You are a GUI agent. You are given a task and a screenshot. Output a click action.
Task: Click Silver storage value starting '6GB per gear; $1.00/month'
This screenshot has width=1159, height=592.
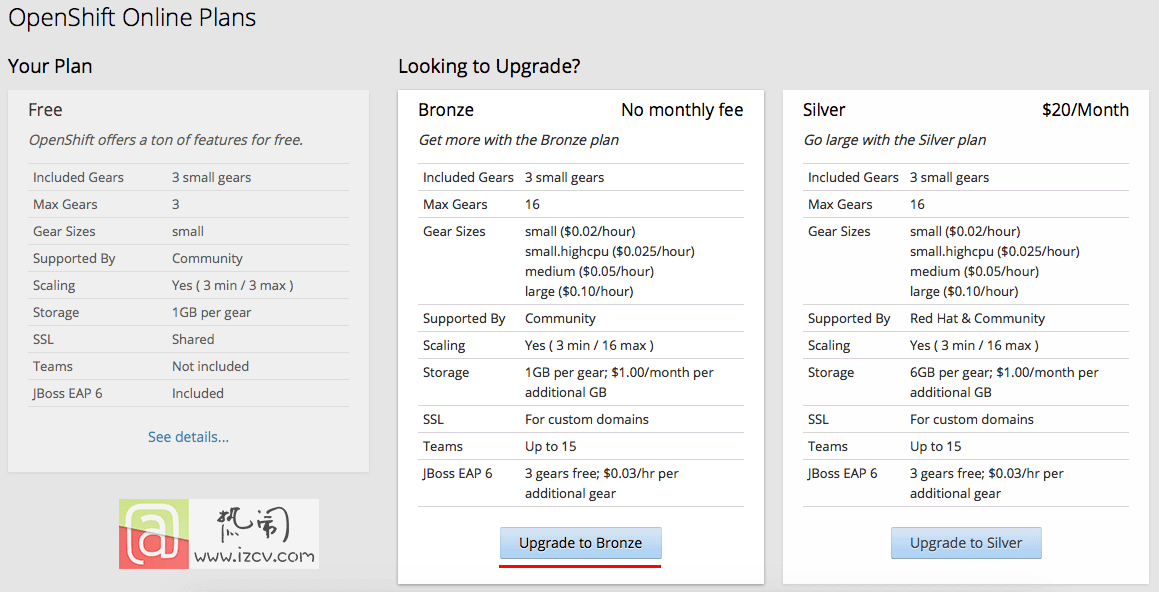point(1005,382)
